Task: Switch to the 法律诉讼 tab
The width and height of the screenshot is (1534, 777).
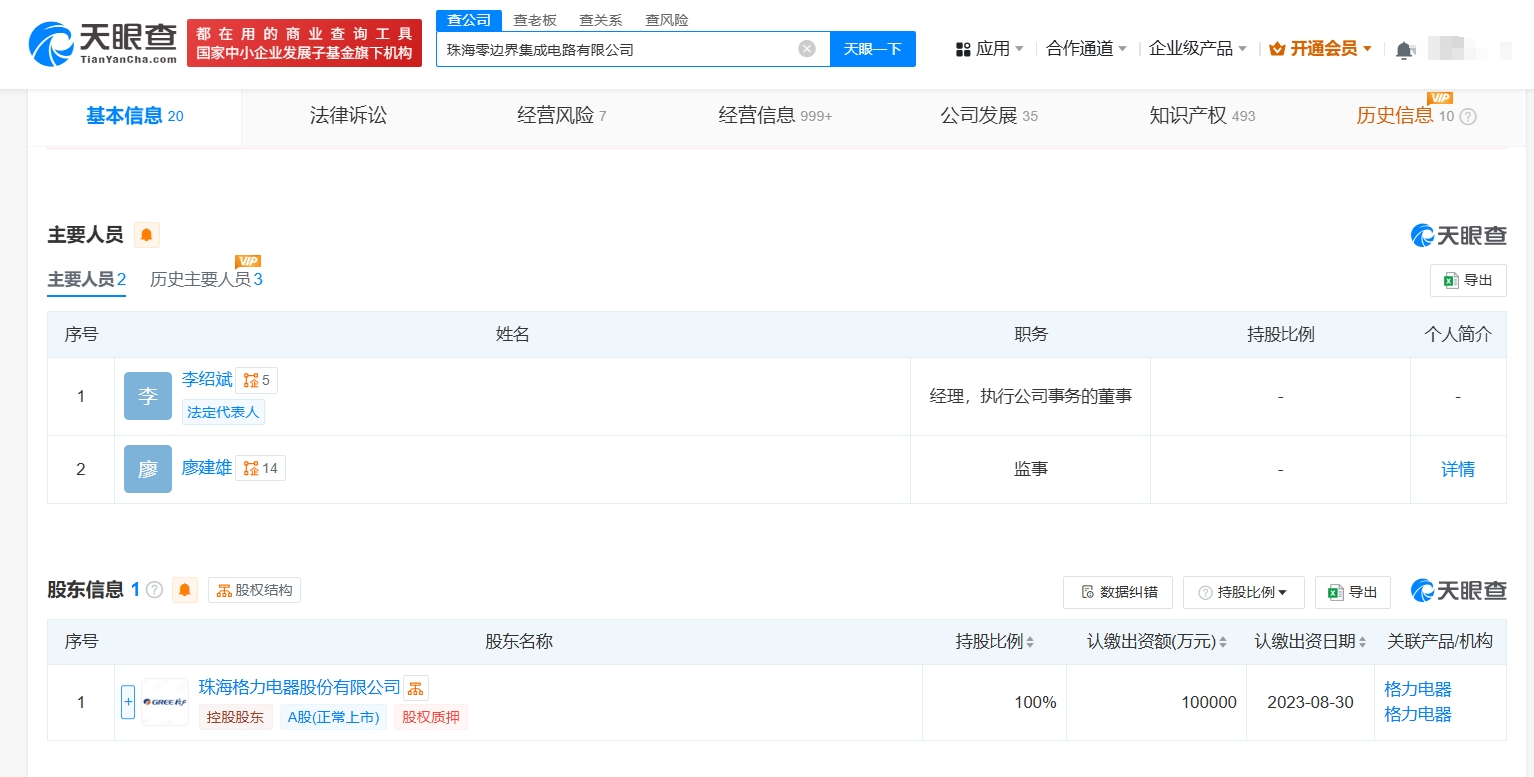Action: tap(348, 116)
